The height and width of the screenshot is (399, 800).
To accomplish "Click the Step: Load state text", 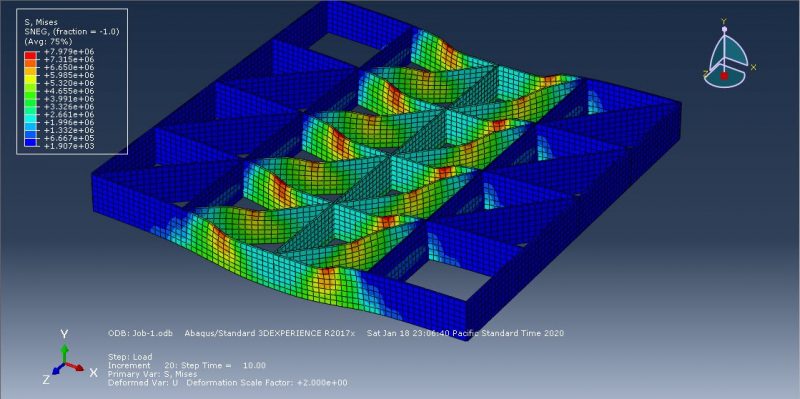I will point(130,357).
